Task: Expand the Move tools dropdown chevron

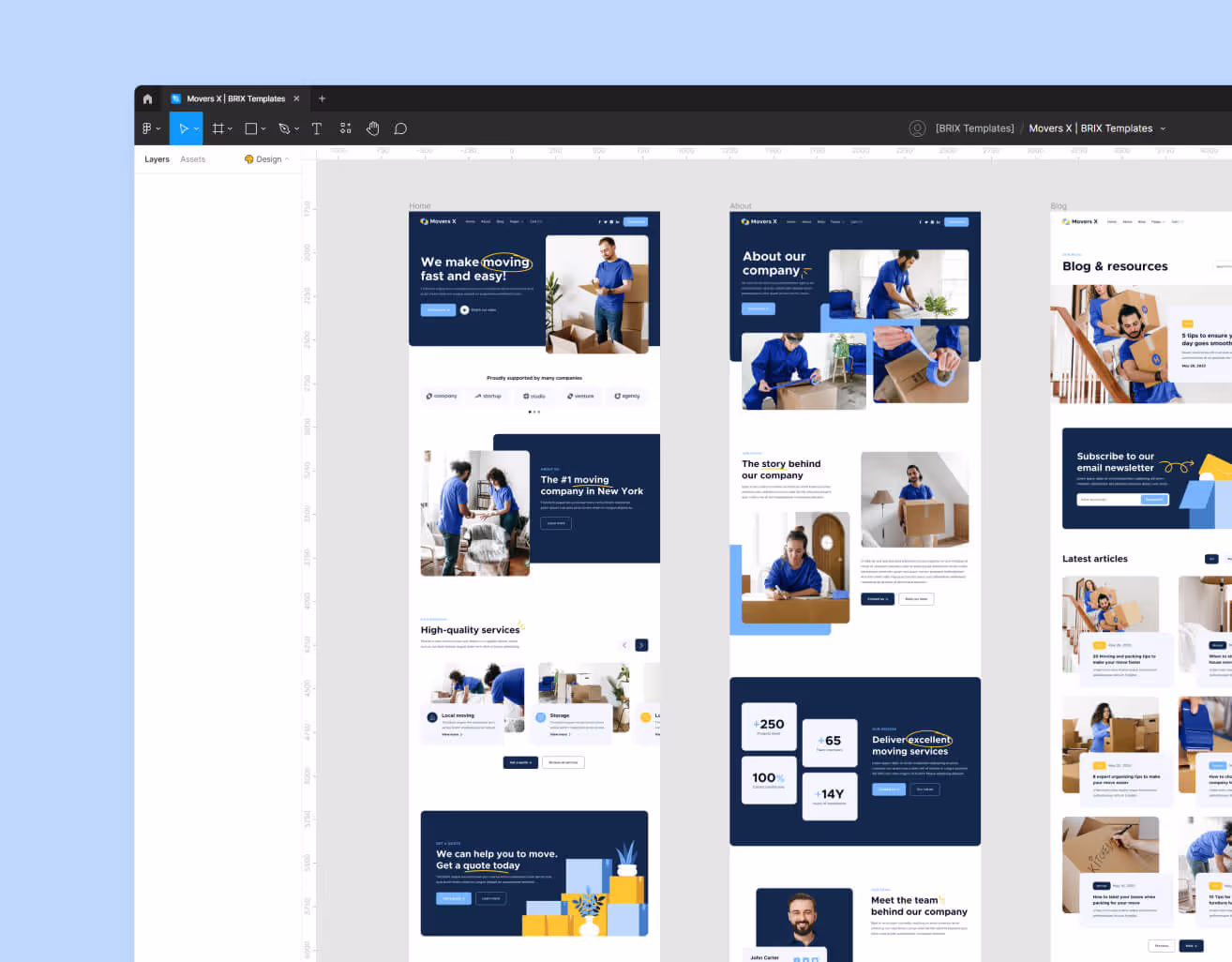Action: (196, 129)
